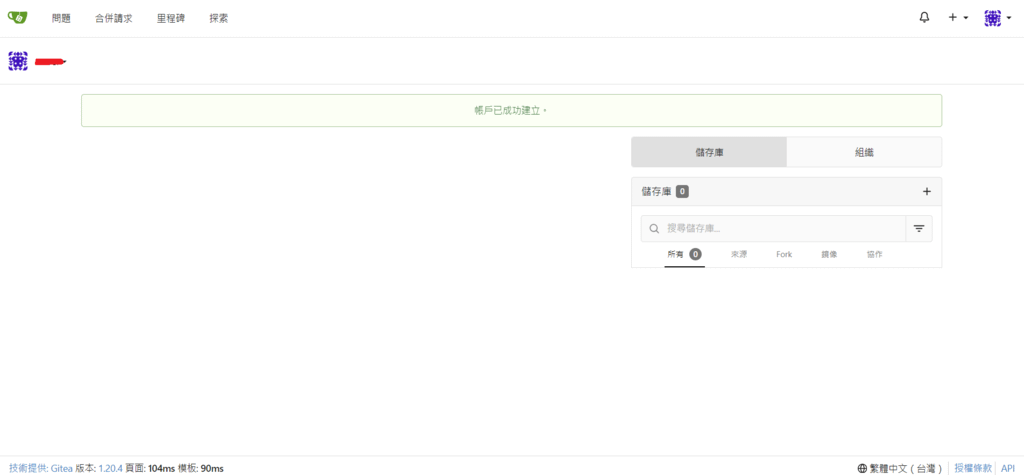Open the API footer link
1024x475 pixels.
[x=1008, y=468]
